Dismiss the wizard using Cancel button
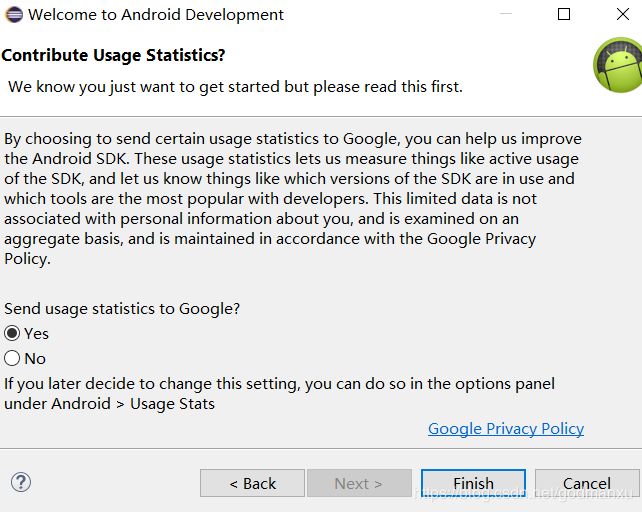The height and width of the screenshot is (512, 642). click(x=587, y=483)
